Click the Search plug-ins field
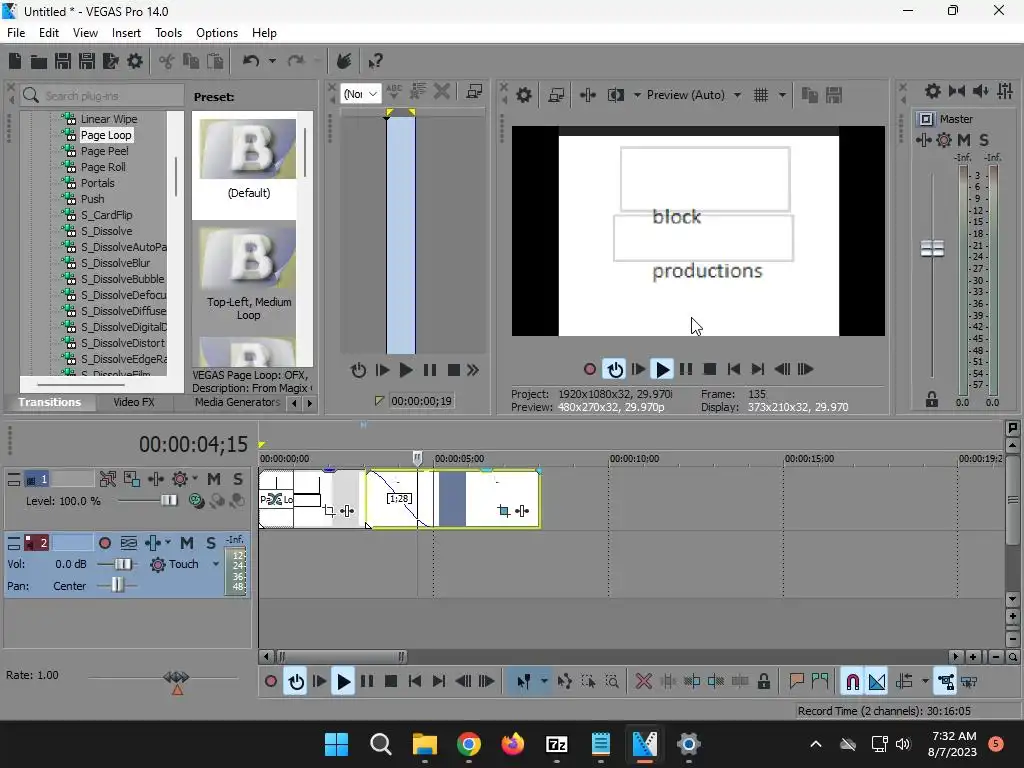1024x768 pixels. coord(102,96)
